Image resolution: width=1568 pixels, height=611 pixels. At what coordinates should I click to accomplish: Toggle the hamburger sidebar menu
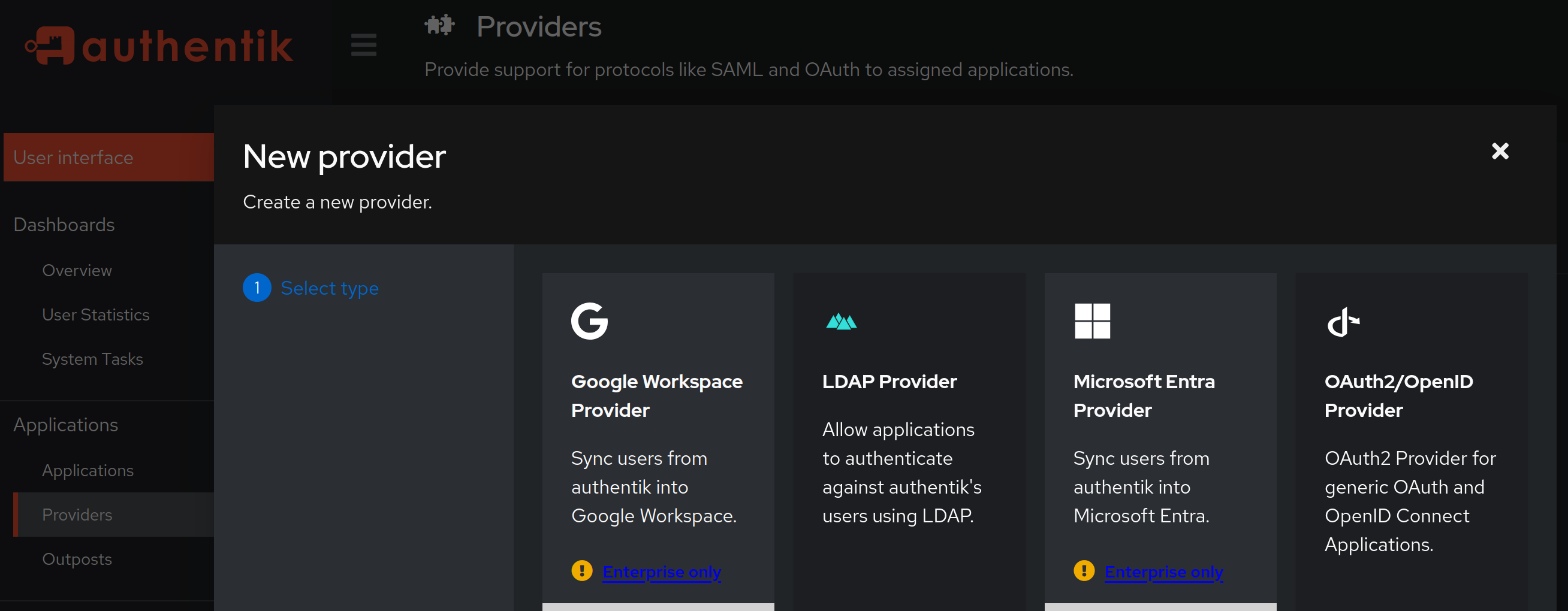click(363, 45)
